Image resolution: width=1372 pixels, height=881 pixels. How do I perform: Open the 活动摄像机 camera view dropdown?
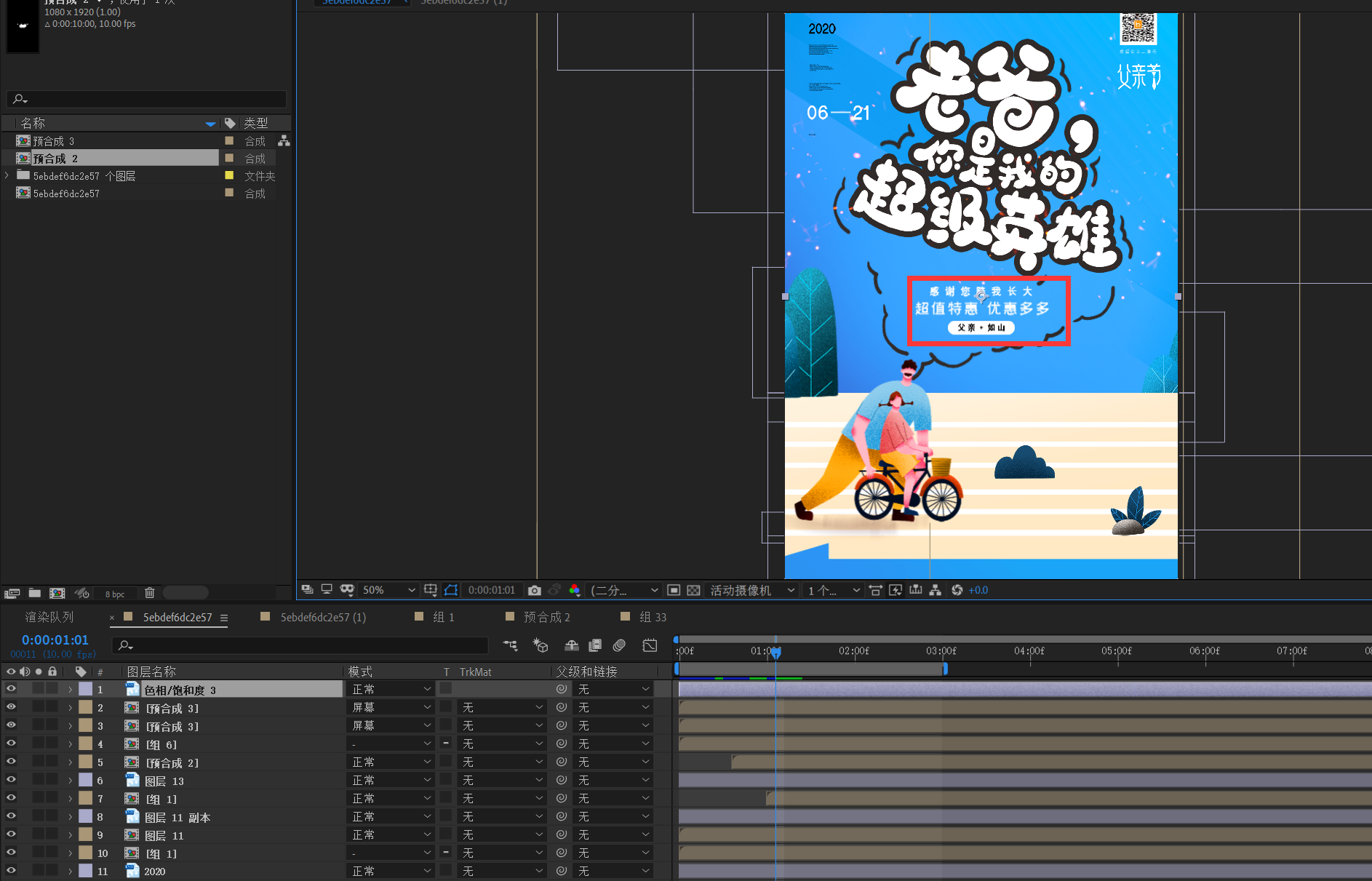pos(752,590)
